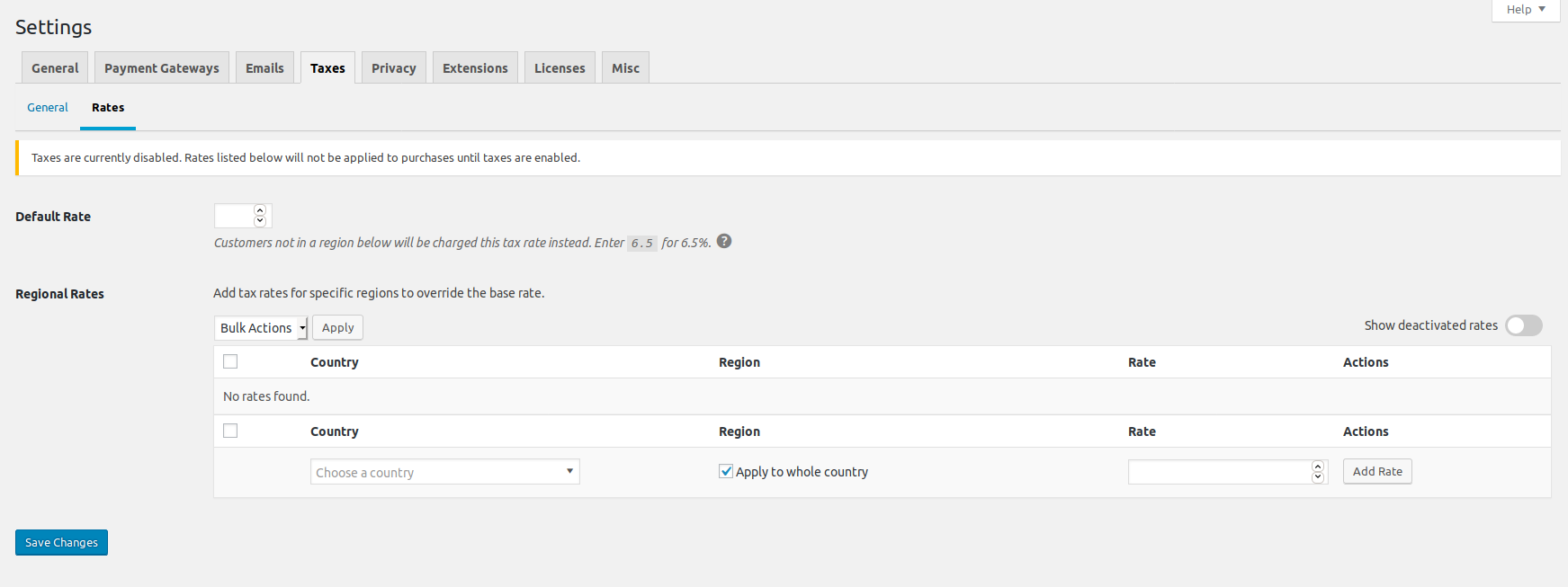Click the Country footer column label
The image size is (1568, 587).
coord(335,431)
